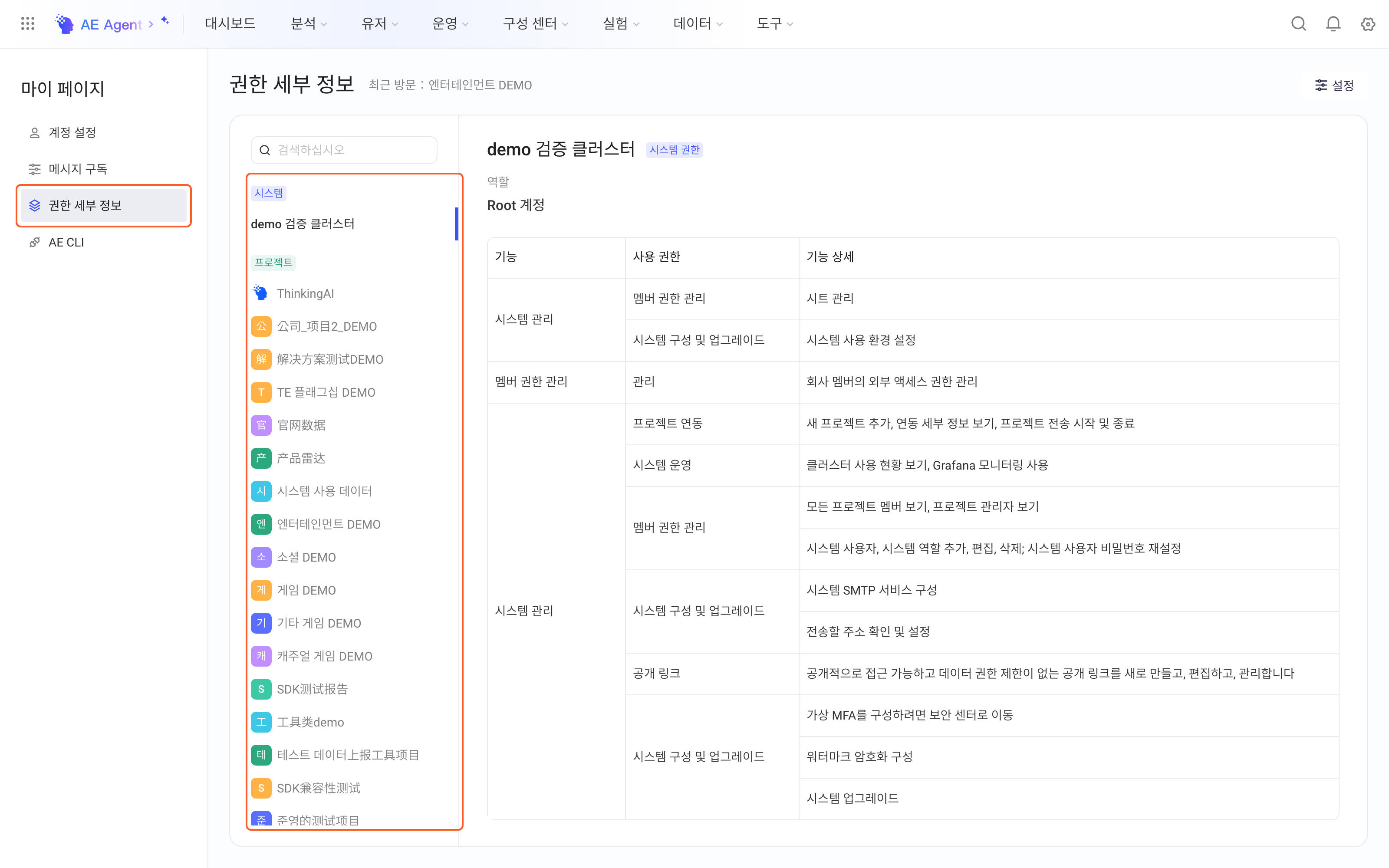Viewport: 1389px width, 868px height.
Task: Click the 公司_项目2_DEMO project icon
Action: (260, 326)
